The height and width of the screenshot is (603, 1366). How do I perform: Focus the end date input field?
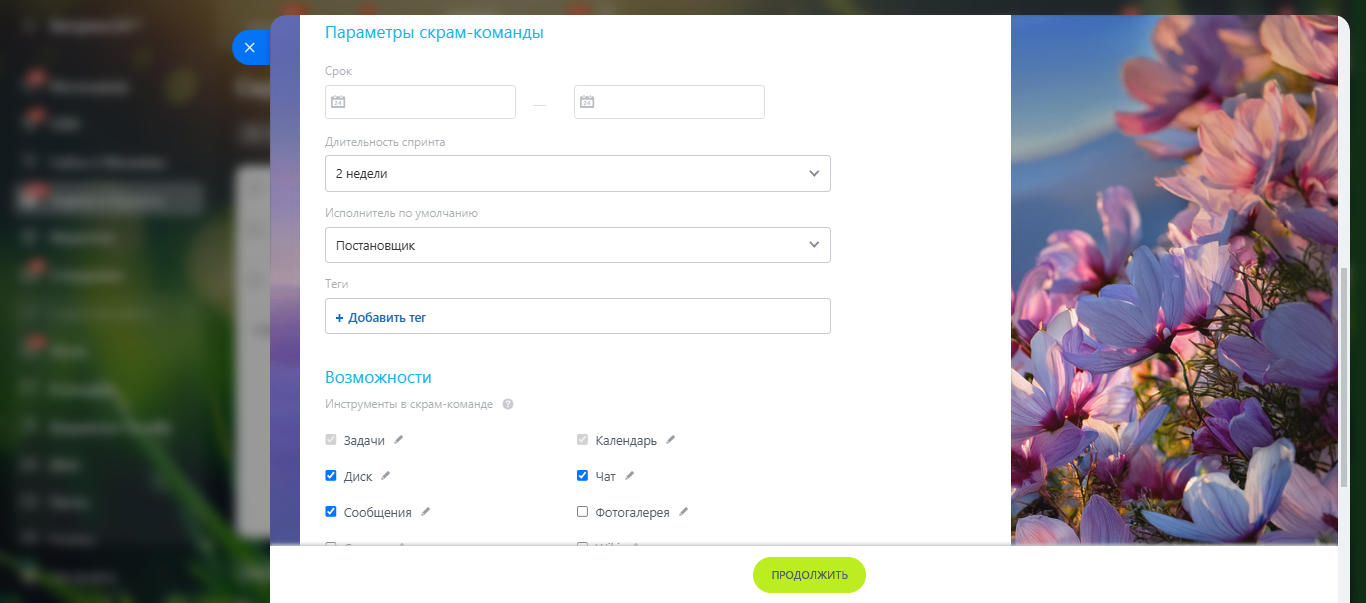pyautogui.click(x=669, y=102)
